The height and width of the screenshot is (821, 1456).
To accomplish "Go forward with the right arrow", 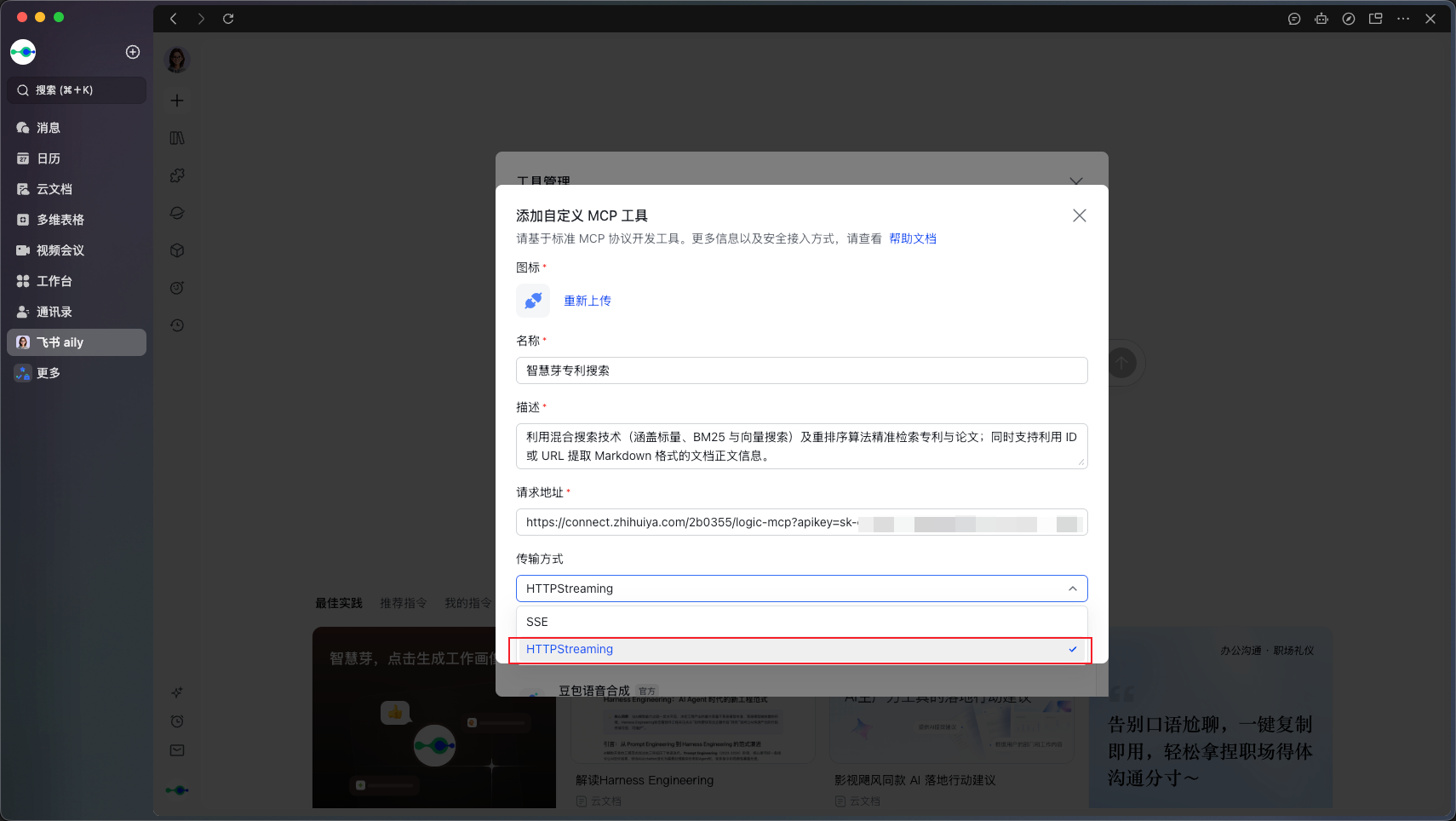I will click(x=201, y=19).
